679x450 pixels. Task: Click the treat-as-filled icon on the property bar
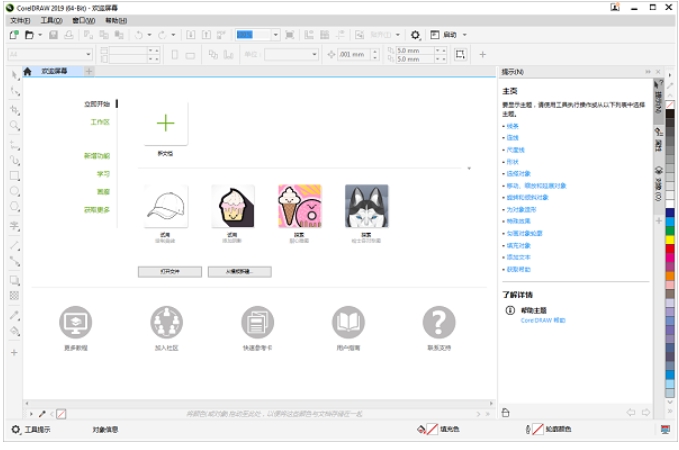pos(460,54)
